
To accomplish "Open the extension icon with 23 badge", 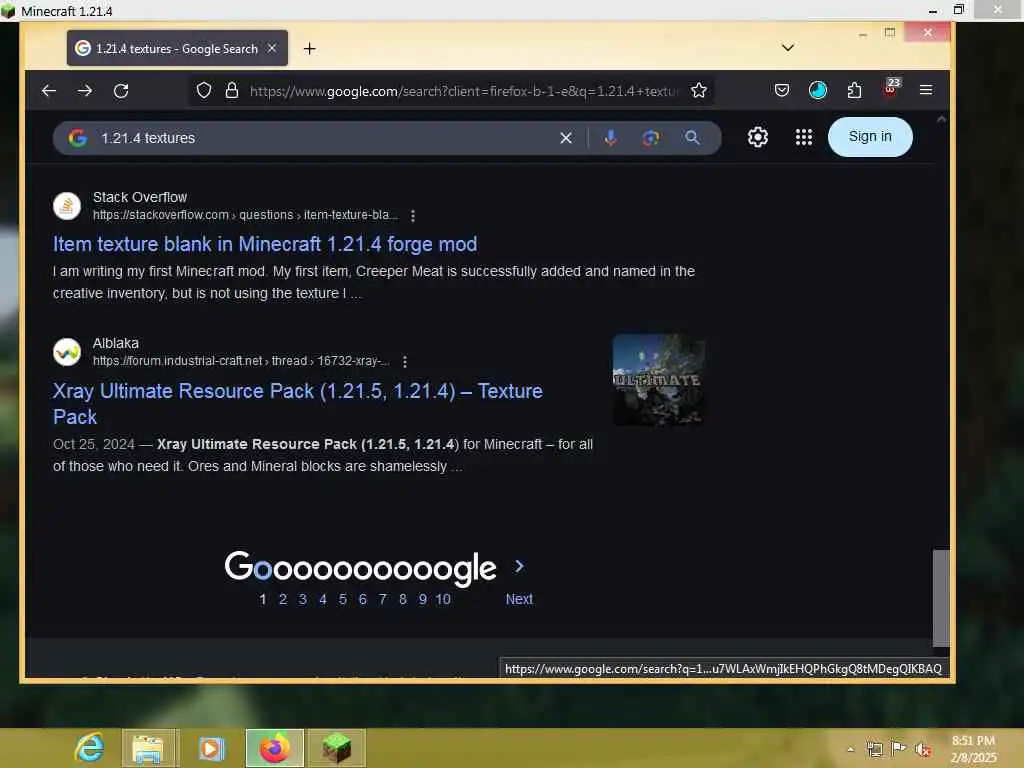I will tap(892, 88).
